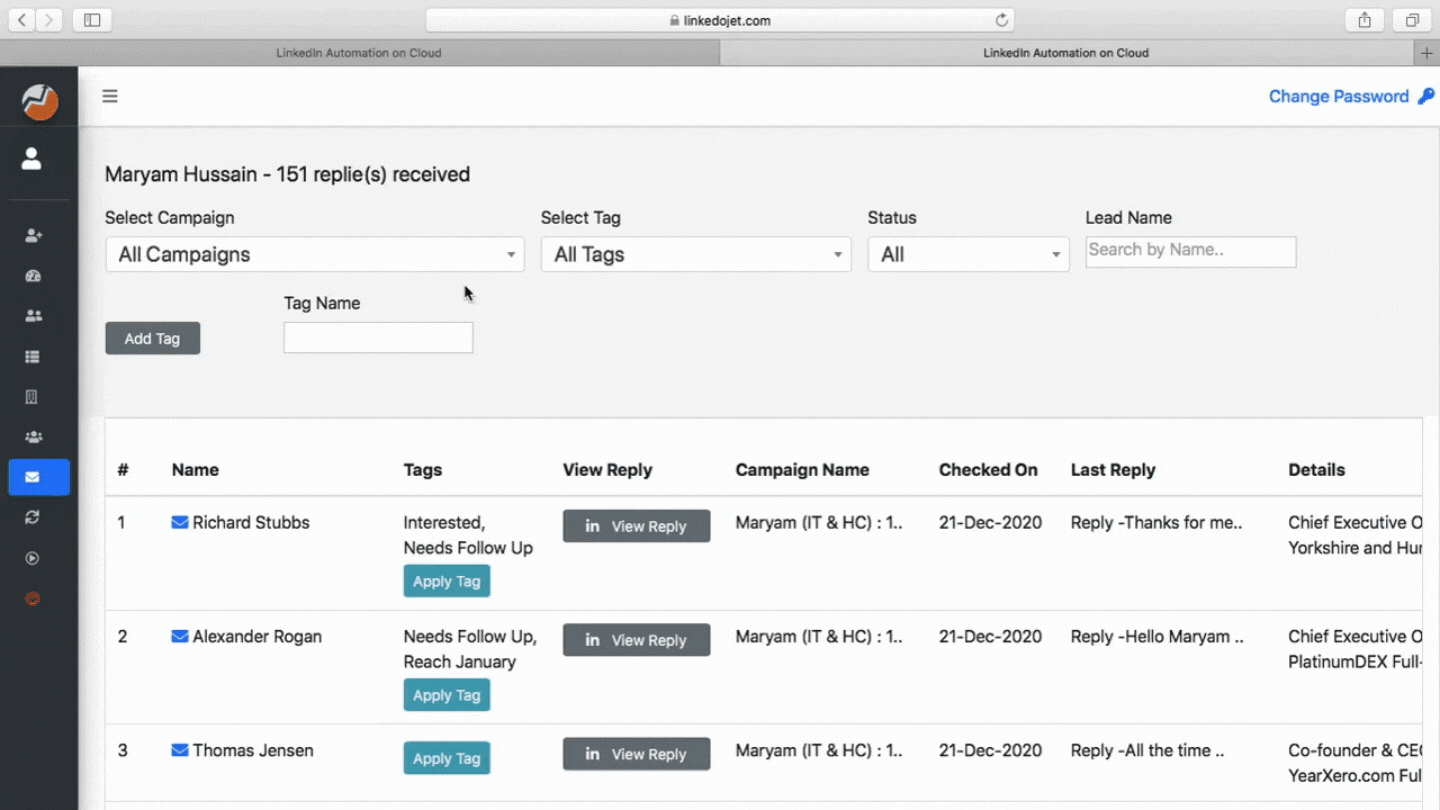The image size is (1440, 810).
Task: Click the Tag Name input field
Action: [x=378, y=338]
